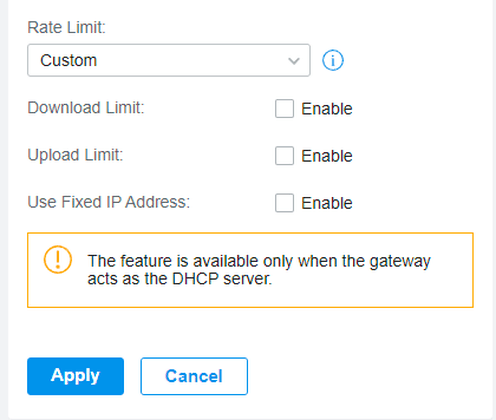Click the orange exclamation warning icon
This screenshot has width=496, height=420.
coord(58,259)
